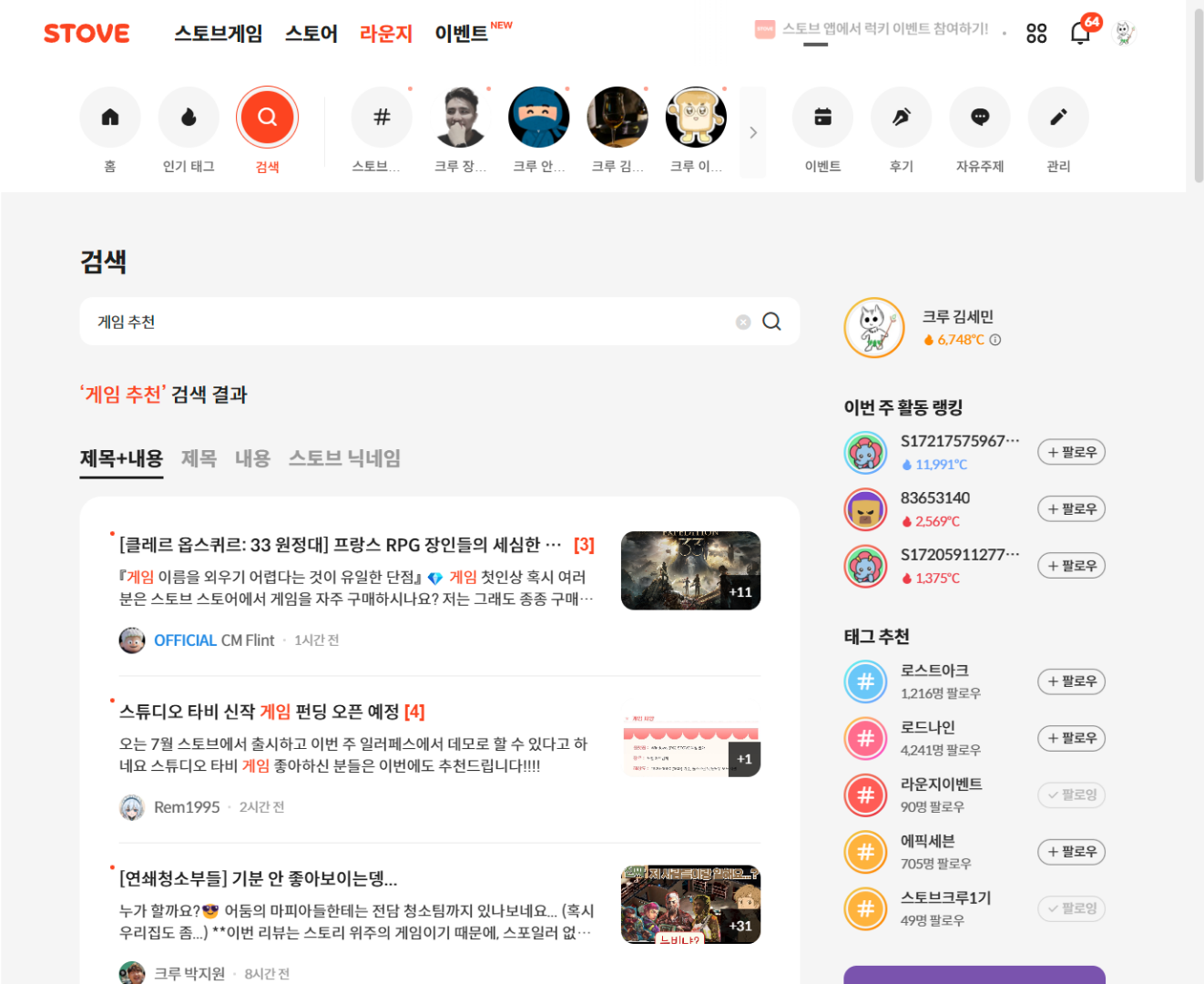The image size is (1204, 984).
Task: Follow user 83653140 in activity ranking
Action: pos(1071,509)
